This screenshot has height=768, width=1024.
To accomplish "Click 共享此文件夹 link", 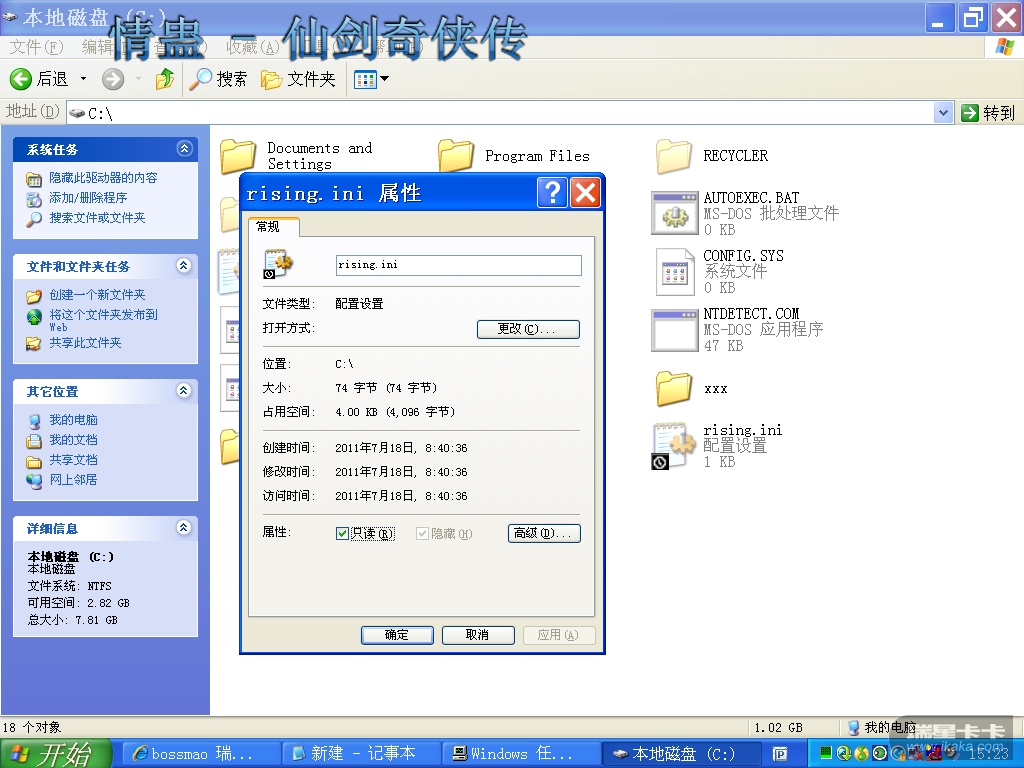I will (86, 343).
